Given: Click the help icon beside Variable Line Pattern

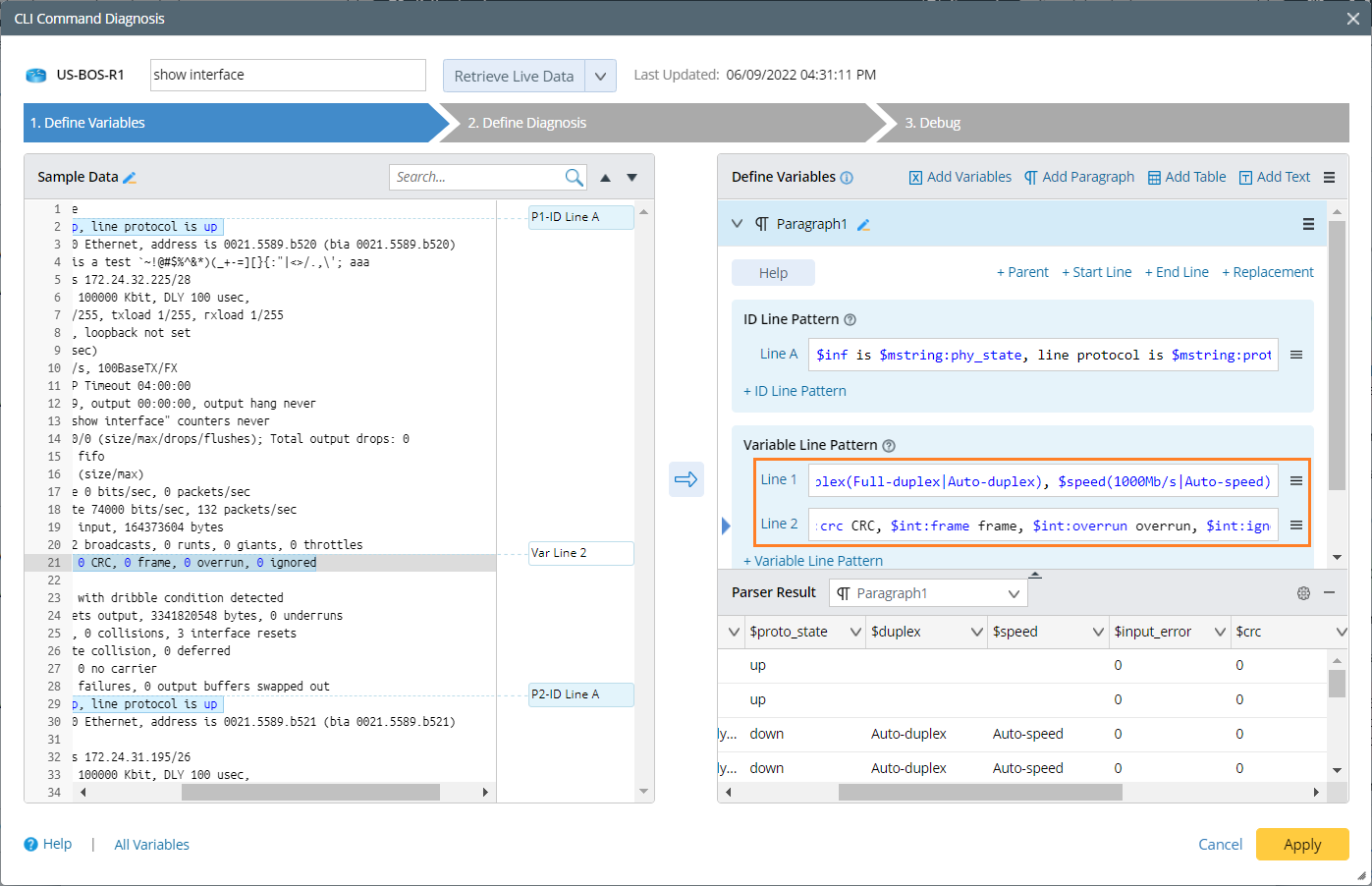Looking at the screenshot, I should click(889, 445).
